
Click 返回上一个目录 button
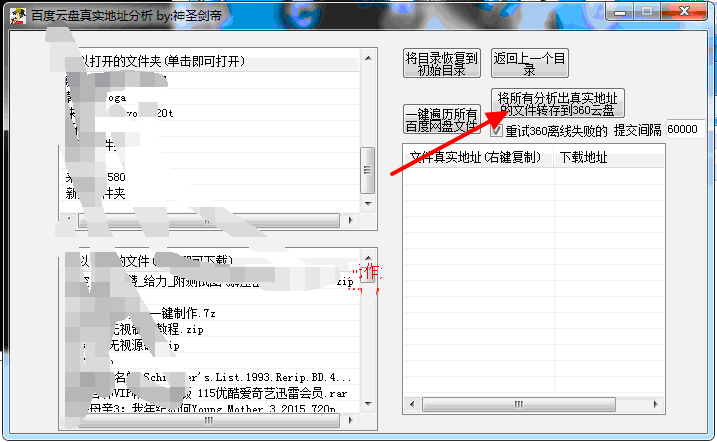coord(530,63)
